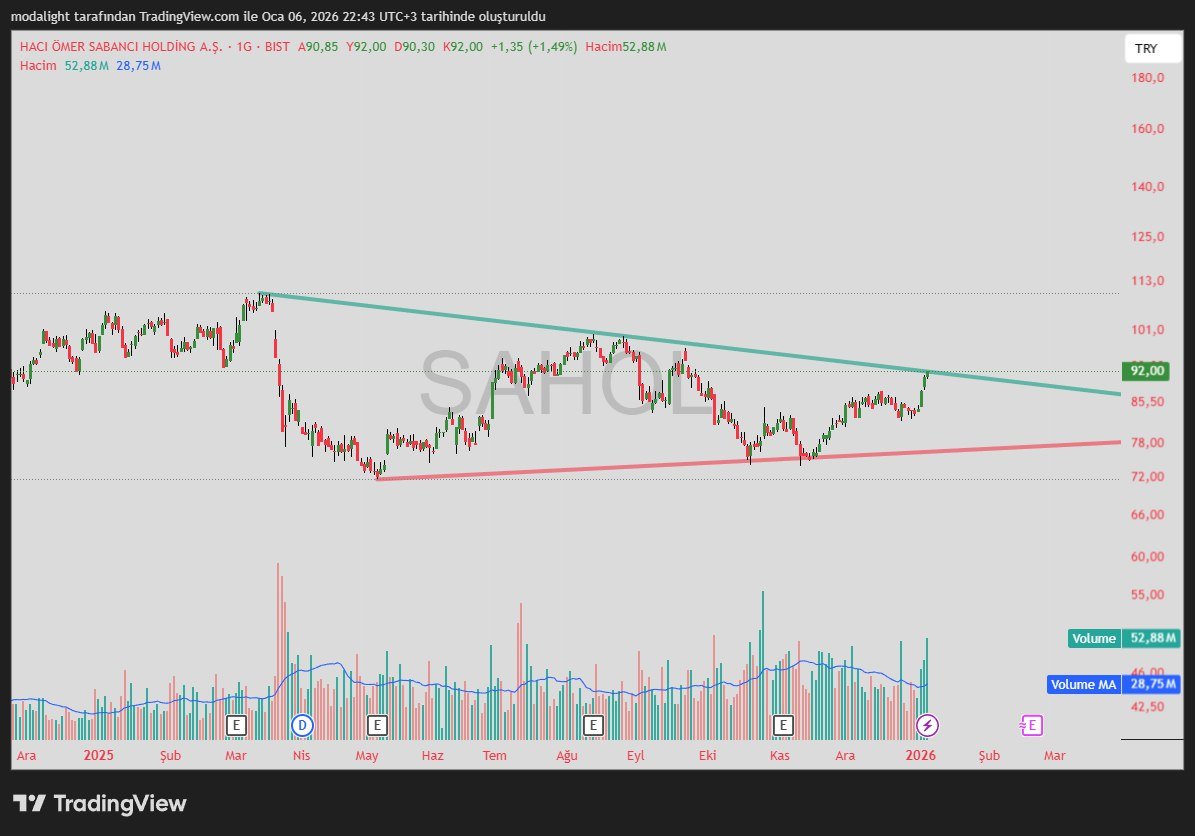The width and height of the screenshot is (1195, 836).
Task: Click the 101,0 price axis value
Action: coord(1148,330)
